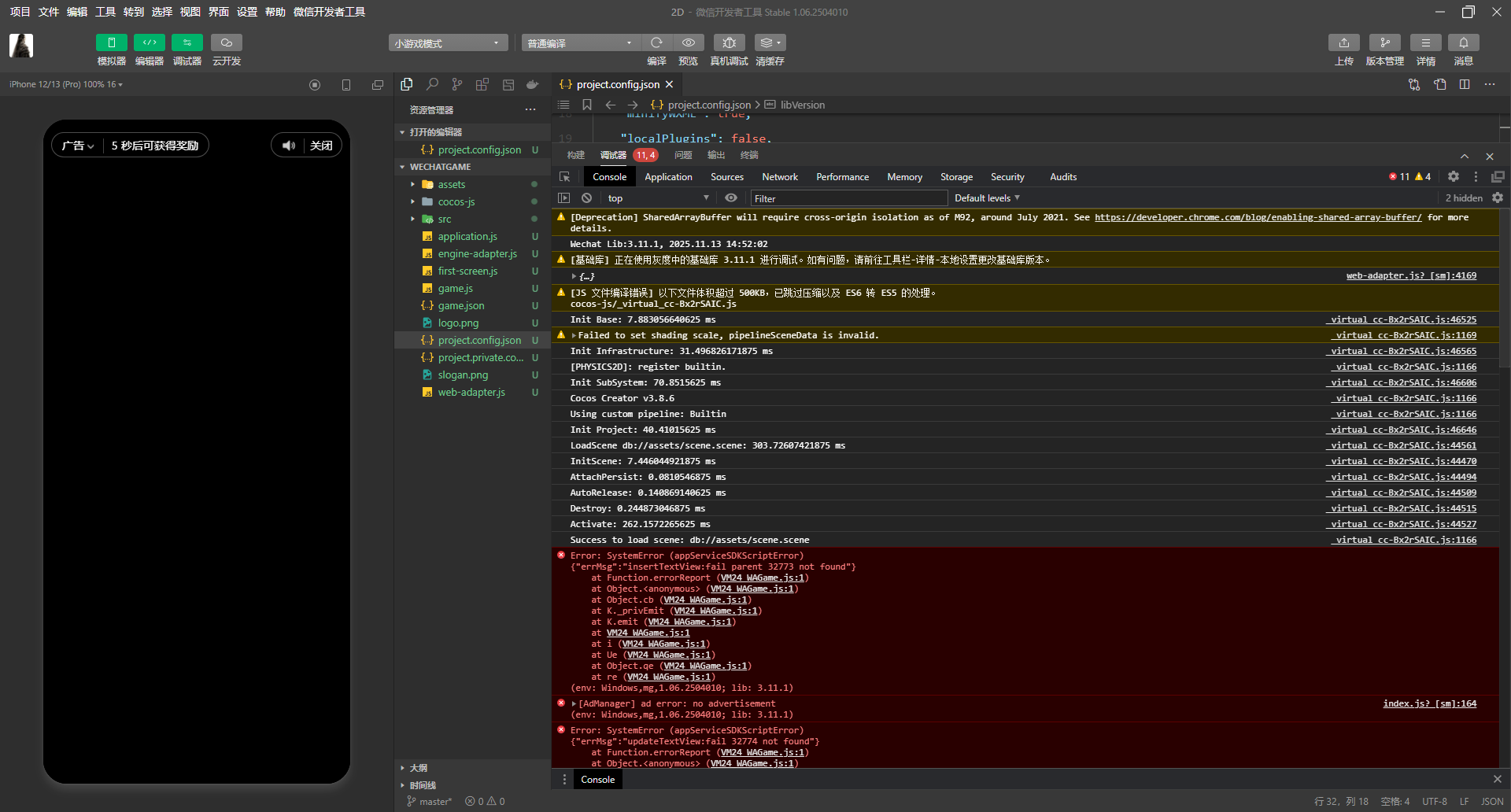Open version management (版本管理)

1385,42
